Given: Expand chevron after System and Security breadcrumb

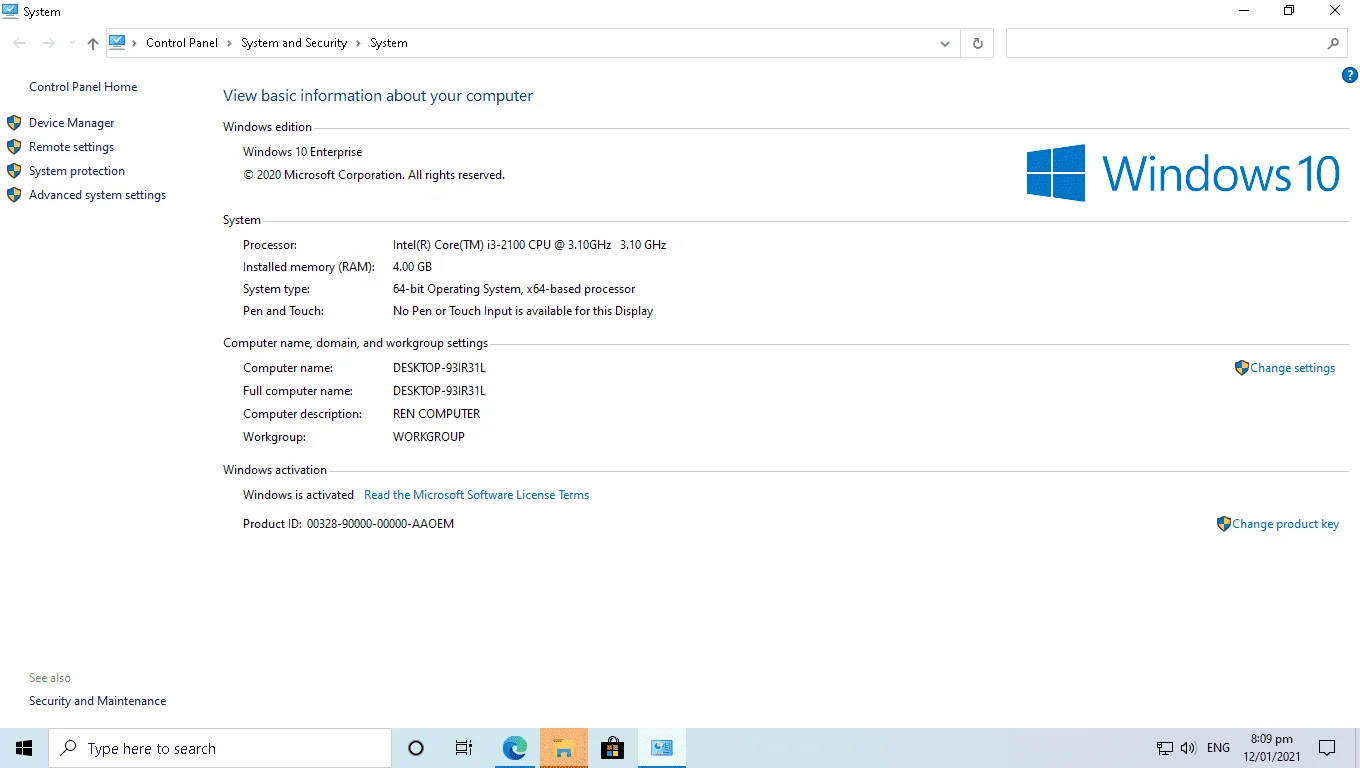Looking at the screenshot, I should tap(358, 43).
